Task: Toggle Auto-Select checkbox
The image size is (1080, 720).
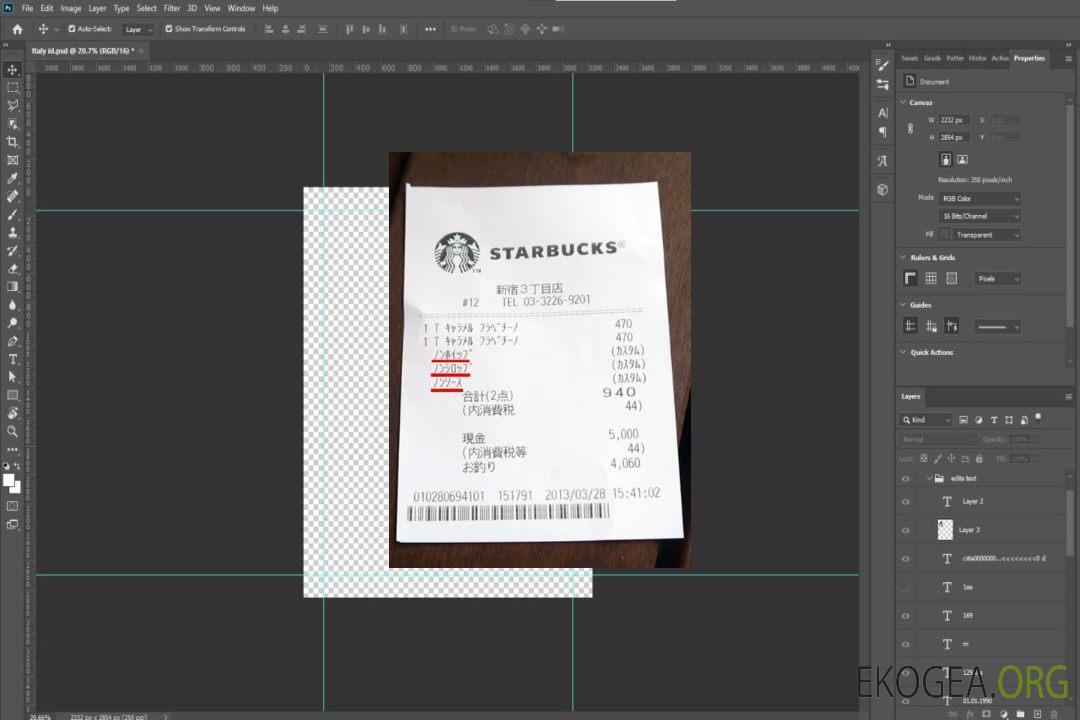Action: 72,29
